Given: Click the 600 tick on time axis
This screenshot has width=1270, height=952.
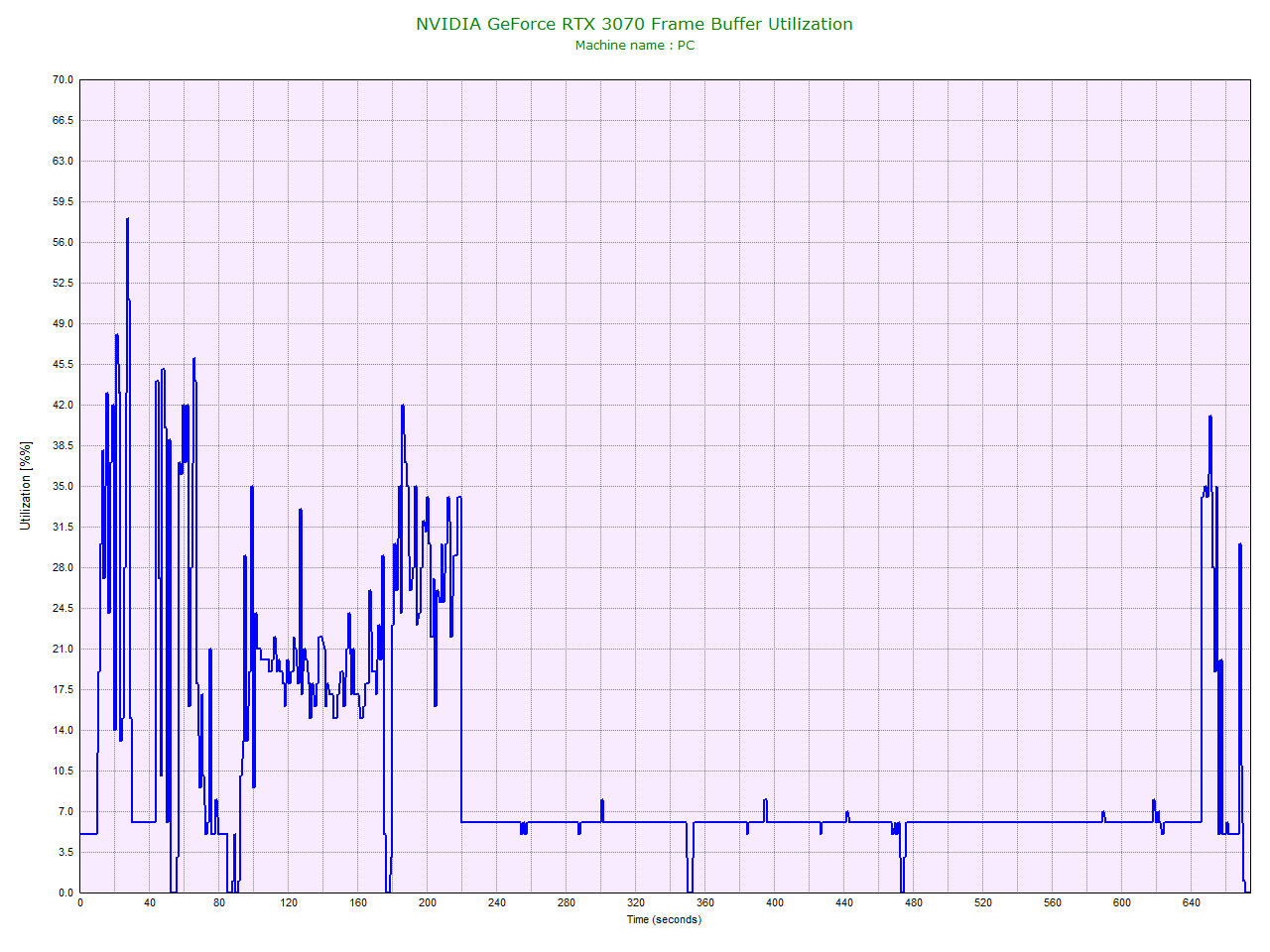Looking at the screenshot, I should coord(1122,902).
